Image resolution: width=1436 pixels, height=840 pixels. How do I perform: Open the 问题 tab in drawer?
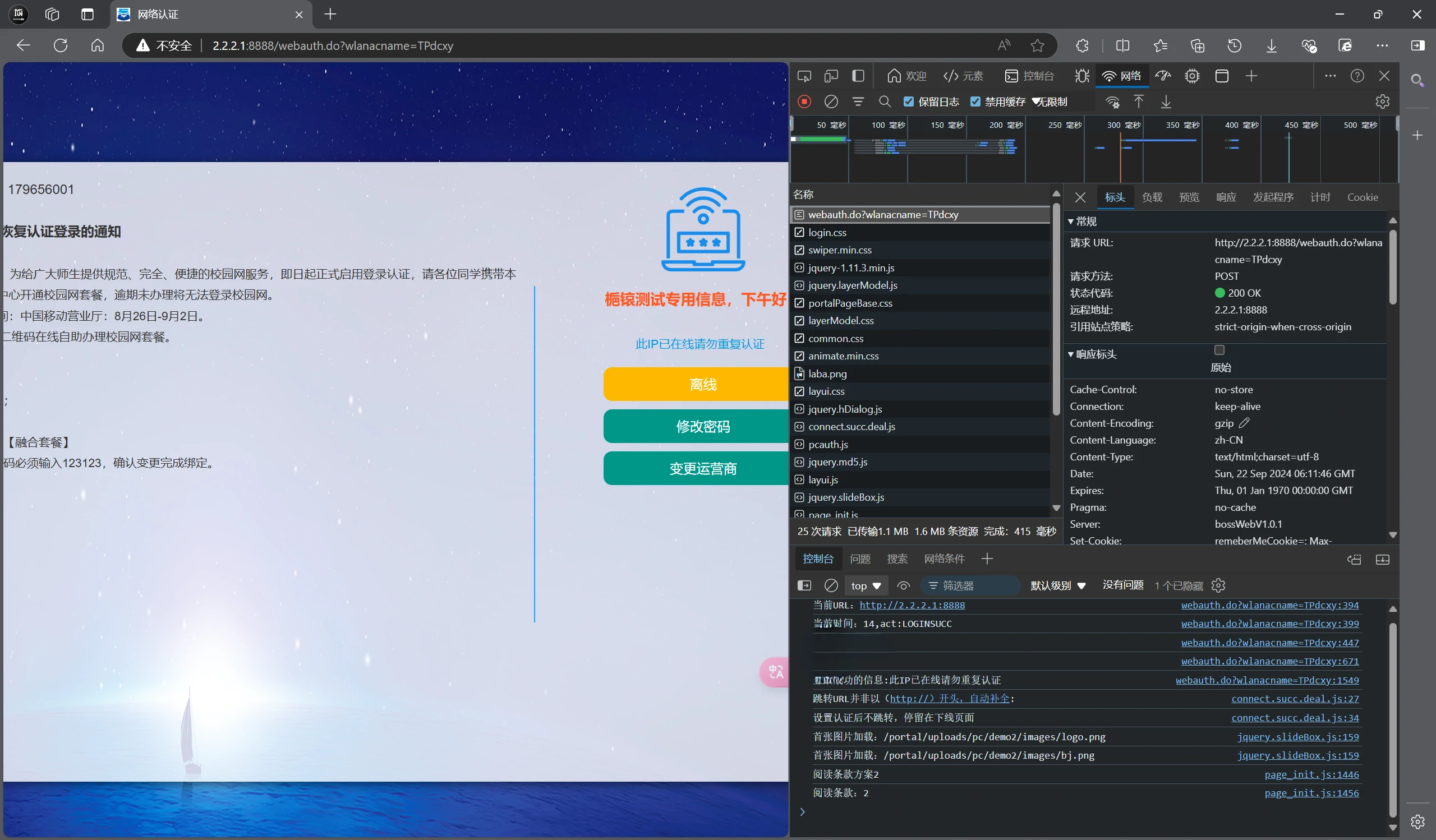tap(860, 559)
